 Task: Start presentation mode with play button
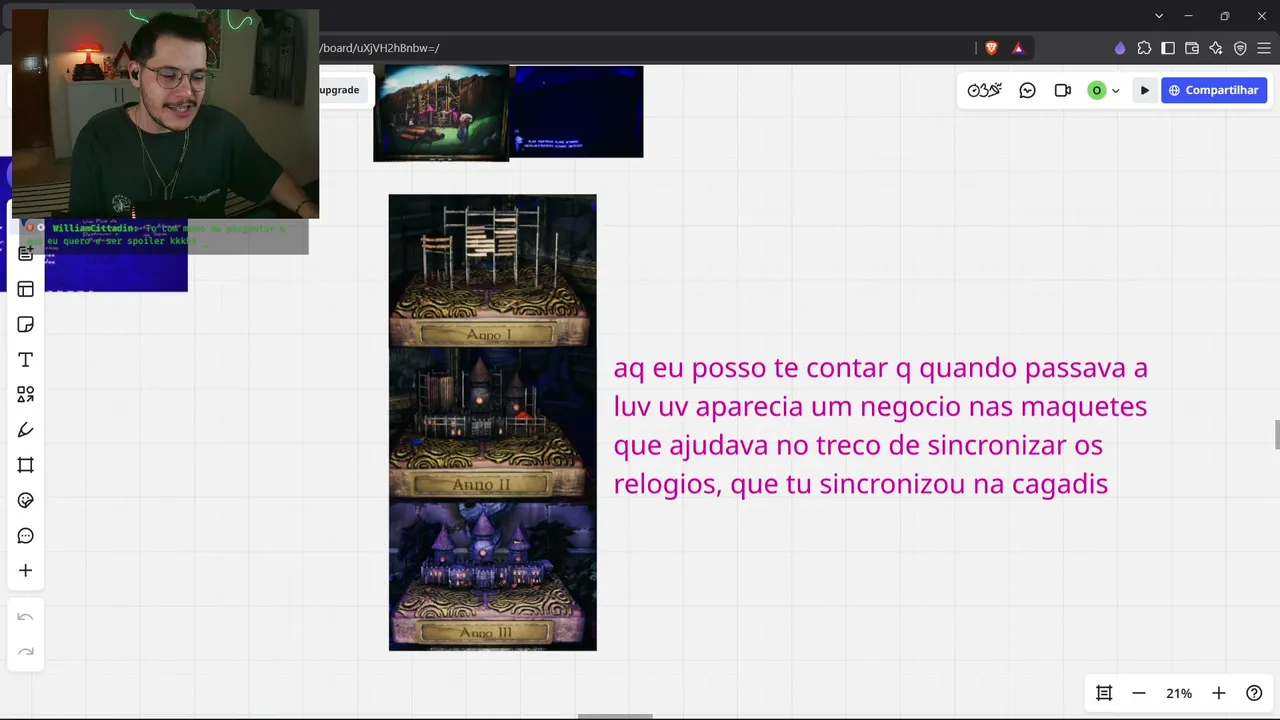1145,90
